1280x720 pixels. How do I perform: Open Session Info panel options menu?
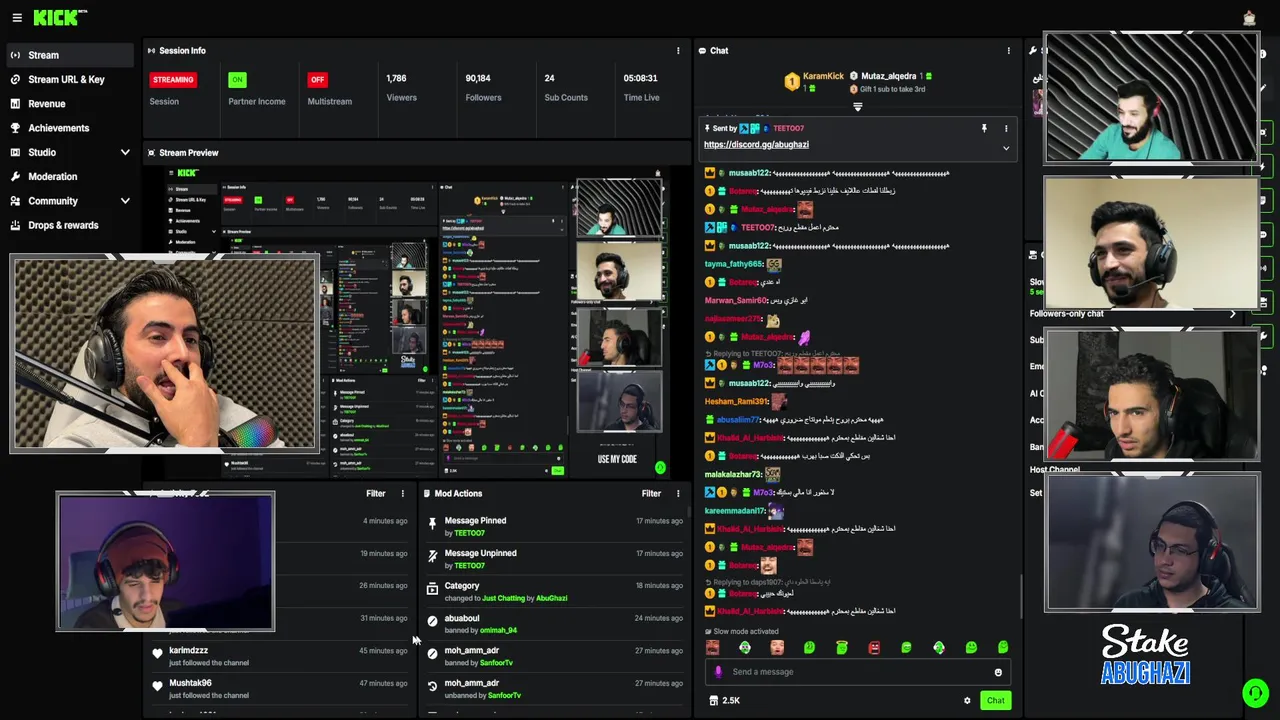(x=678, y=51)
